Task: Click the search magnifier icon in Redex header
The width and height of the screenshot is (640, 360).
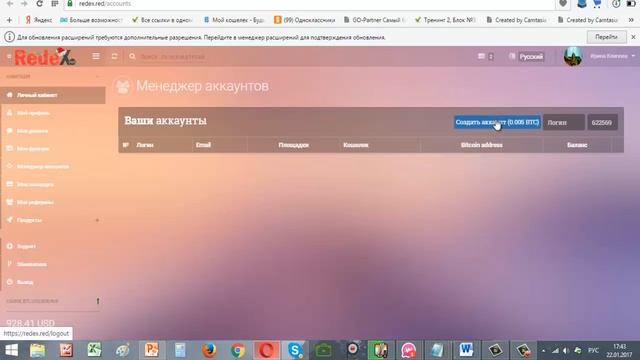Action: coord(132,56)
